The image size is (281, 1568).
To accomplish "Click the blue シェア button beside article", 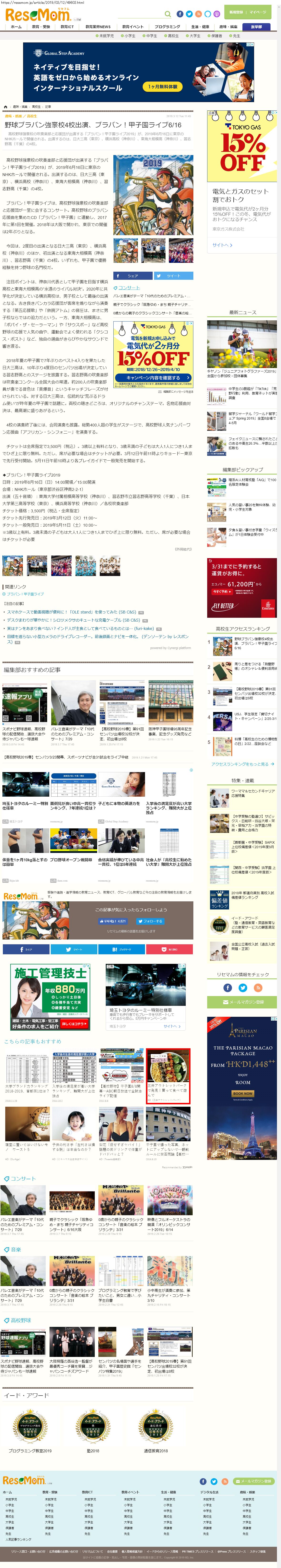I will point(133,275).
